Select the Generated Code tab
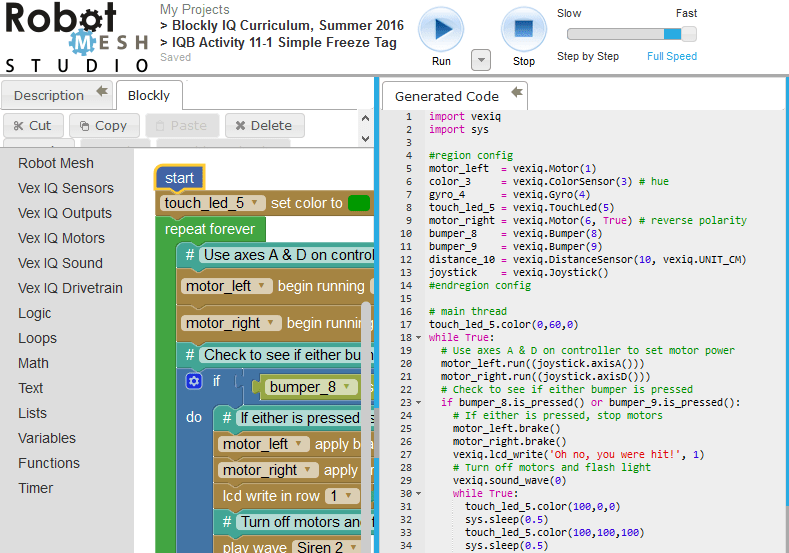This screenshot has width=789, height=553. [447, 96]
